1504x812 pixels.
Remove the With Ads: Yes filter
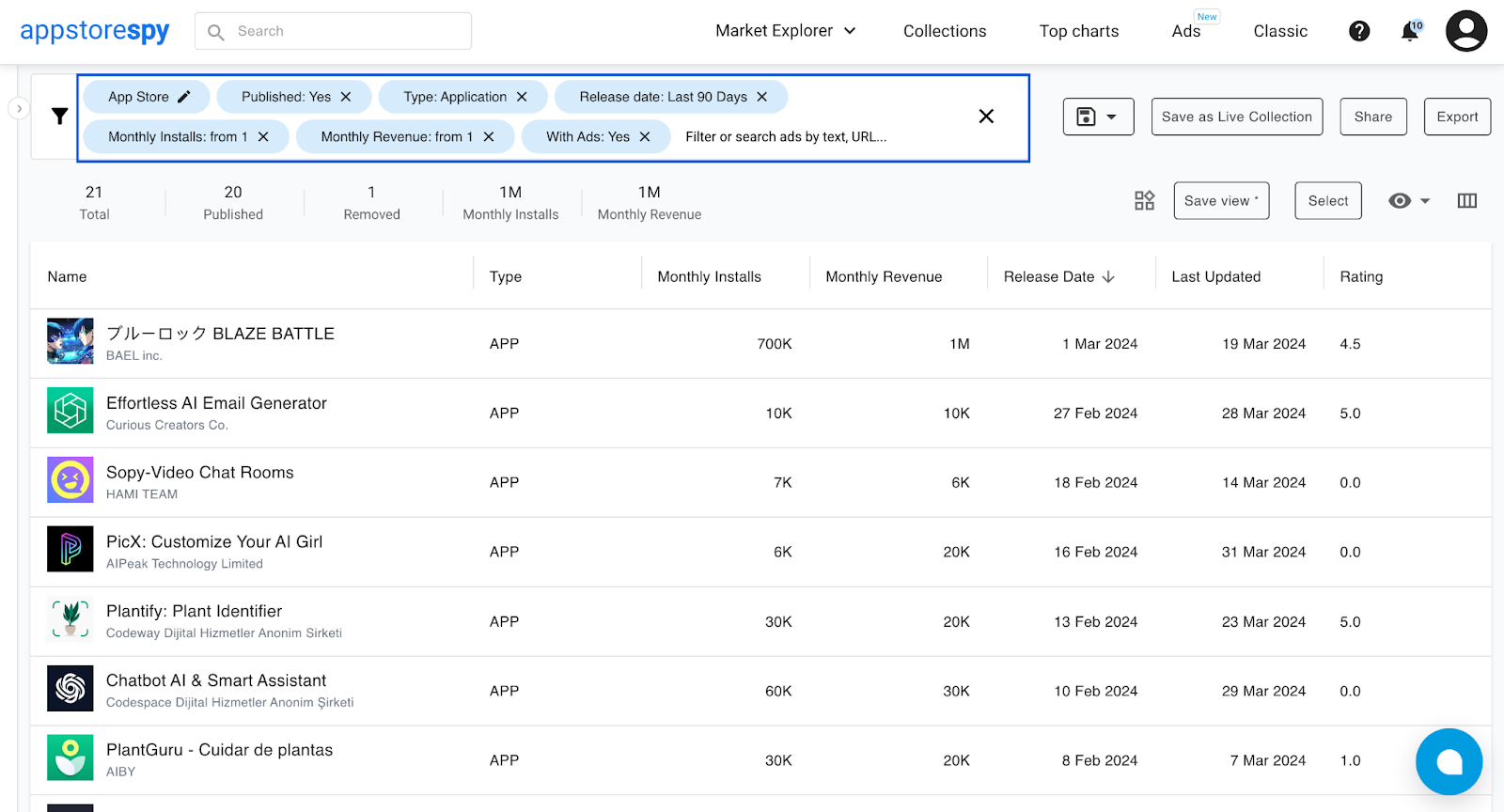pyautogui.click(x=645, y=136)
